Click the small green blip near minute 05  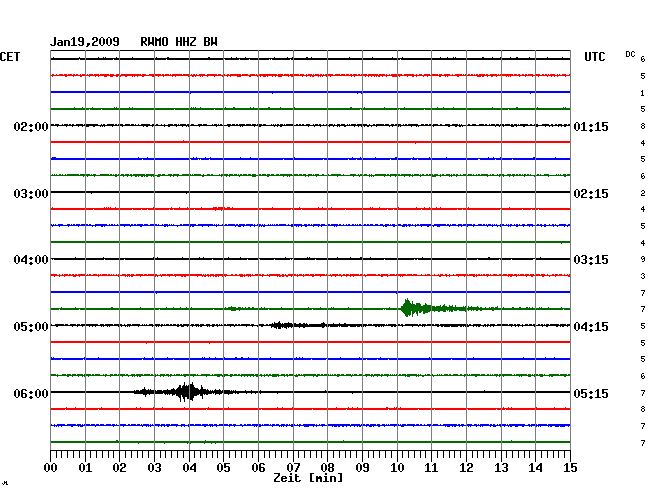233,308
